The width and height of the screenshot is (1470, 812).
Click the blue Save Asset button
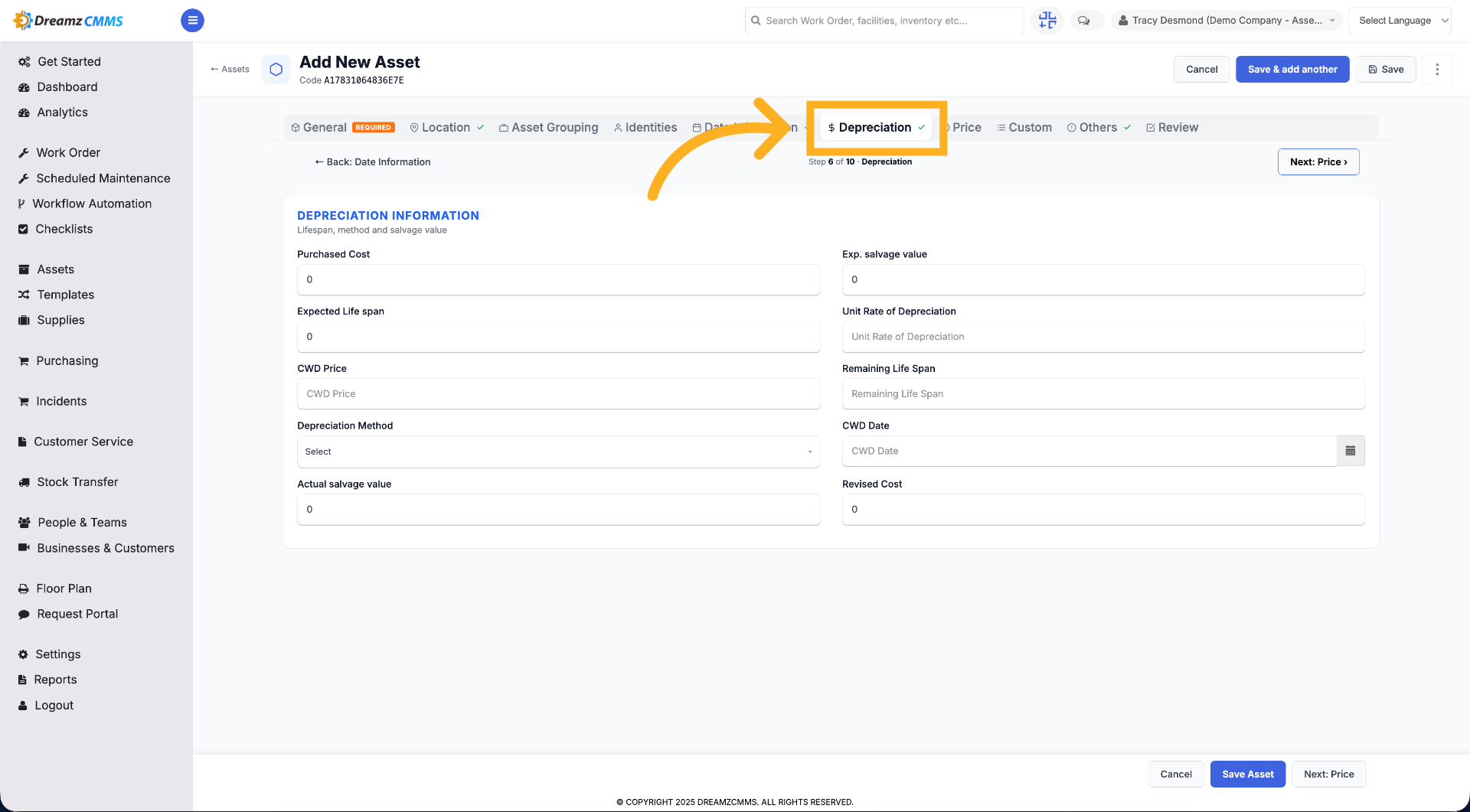pos(1248,774)
